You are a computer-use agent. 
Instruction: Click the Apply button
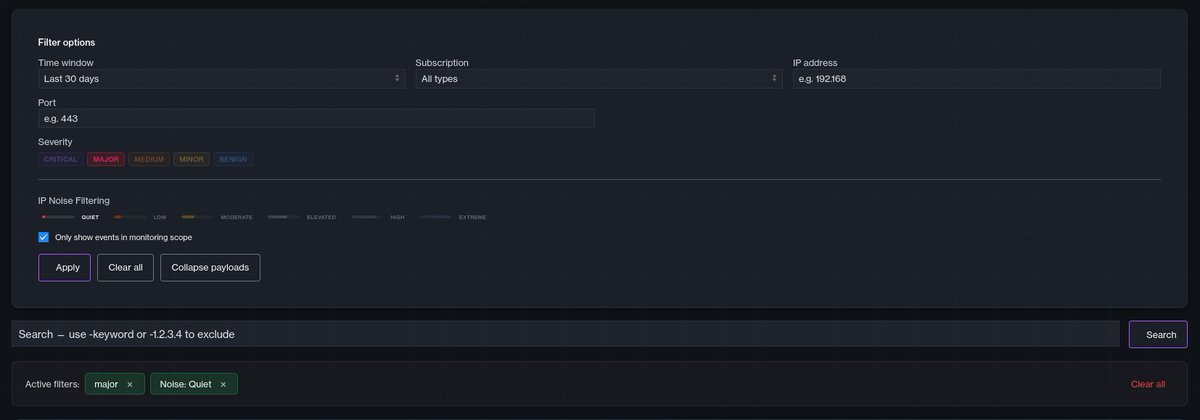(65, 268)
